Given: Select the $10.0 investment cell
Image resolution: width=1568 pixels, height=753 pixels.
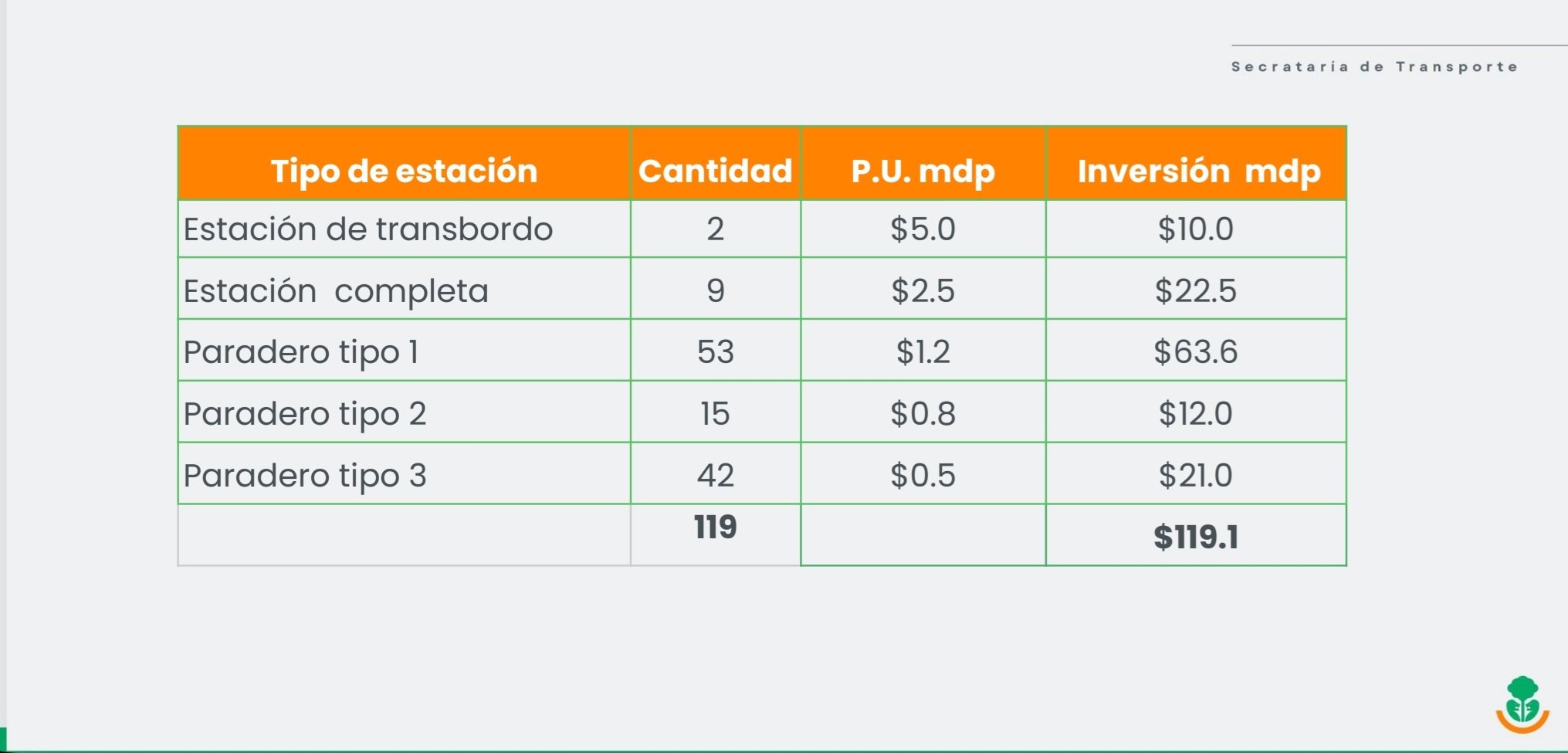Looking at the screenshot, I should point(1196,229).
